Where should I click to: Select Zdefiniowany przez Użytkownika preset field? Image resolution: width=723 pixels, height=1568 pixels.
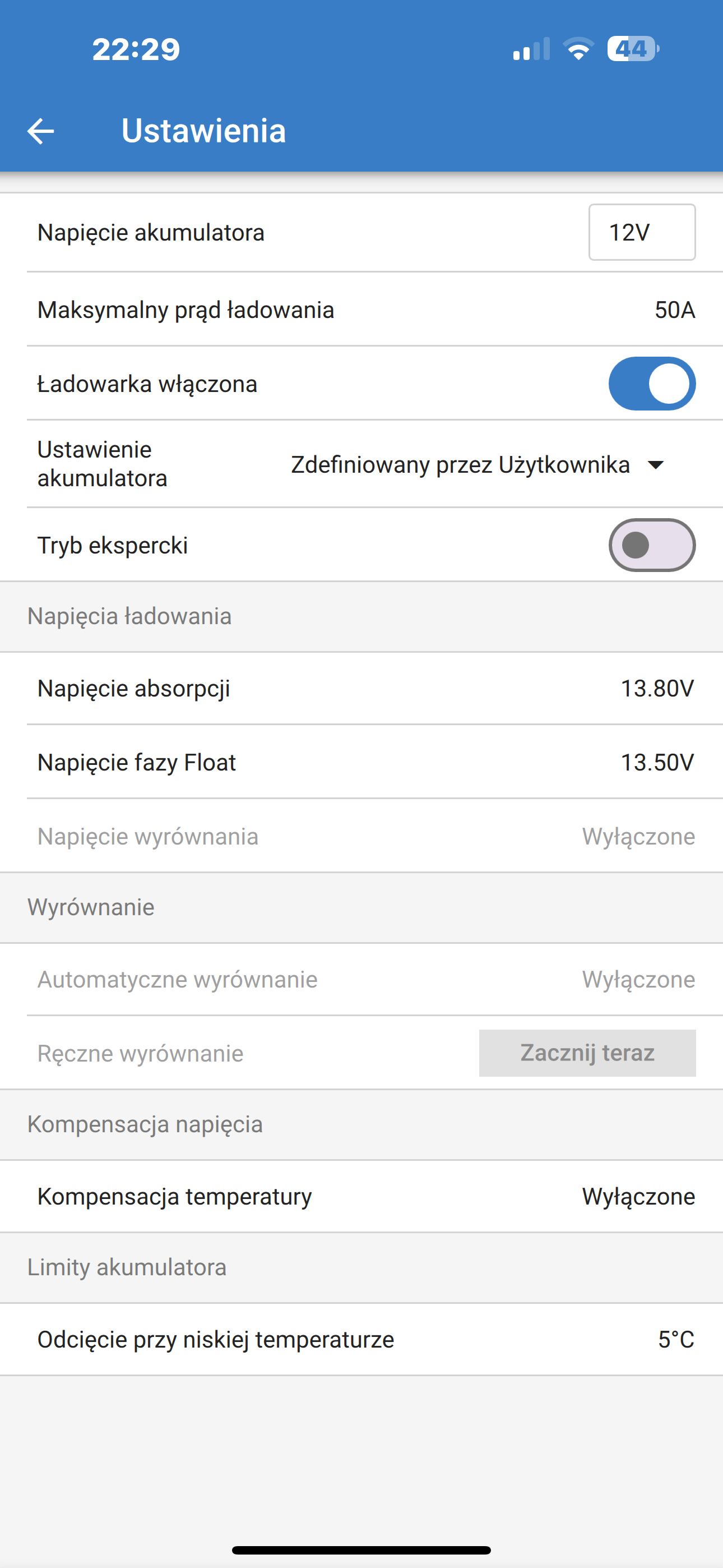pyautogui.click(x=476, y=464)
